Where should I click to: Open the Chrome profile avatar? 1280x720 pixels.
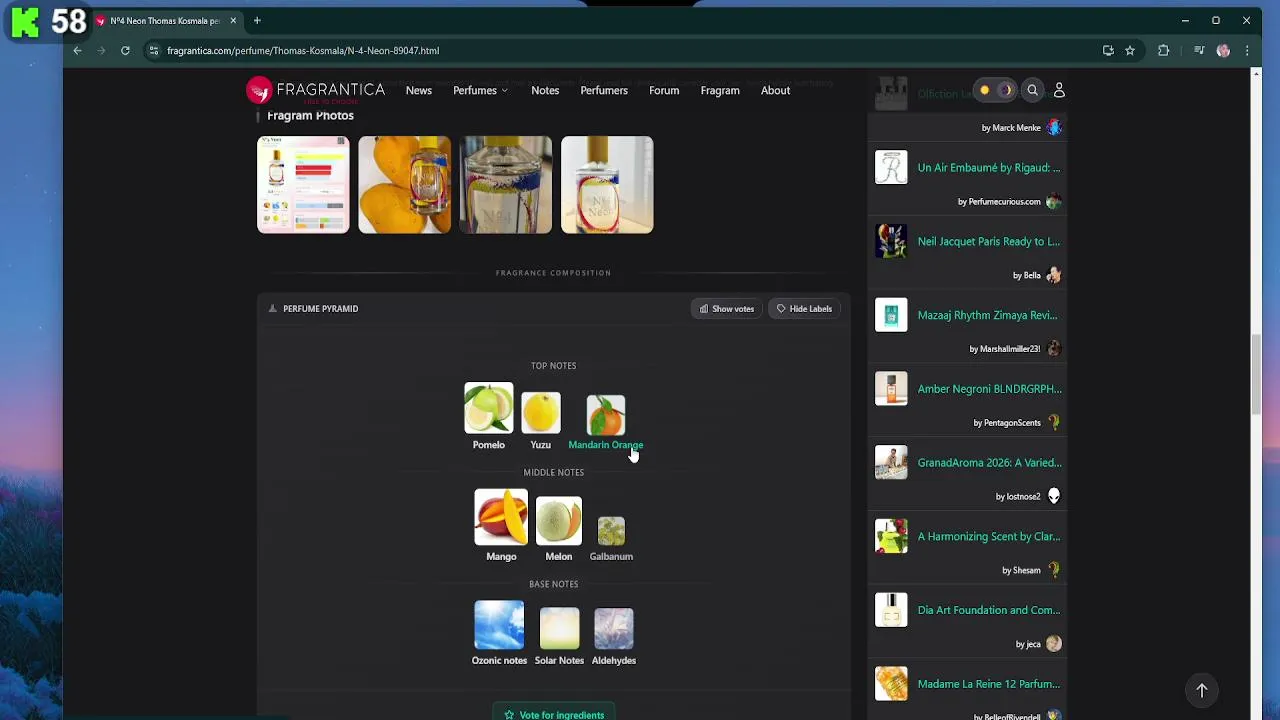point(1223,50)
